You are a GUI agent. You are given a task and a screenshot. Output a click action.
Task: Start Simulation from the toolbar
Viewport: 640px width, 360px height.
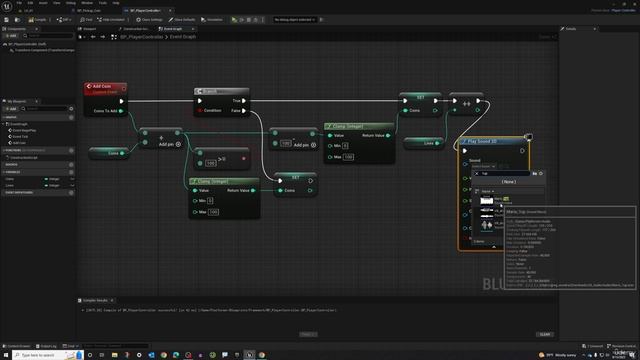coord(212,20)
